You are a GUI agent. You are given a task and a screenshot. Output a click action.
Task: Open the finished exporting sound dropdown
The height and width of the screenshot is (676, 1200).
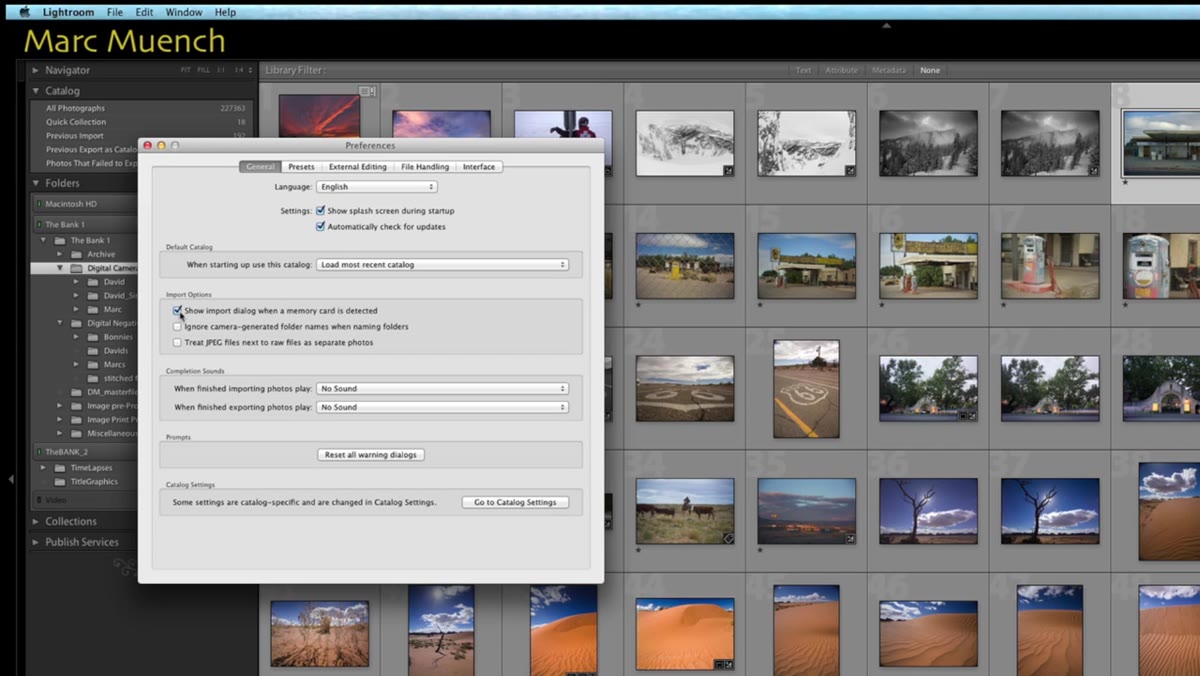pyautogui.click(x=442, y=408)
